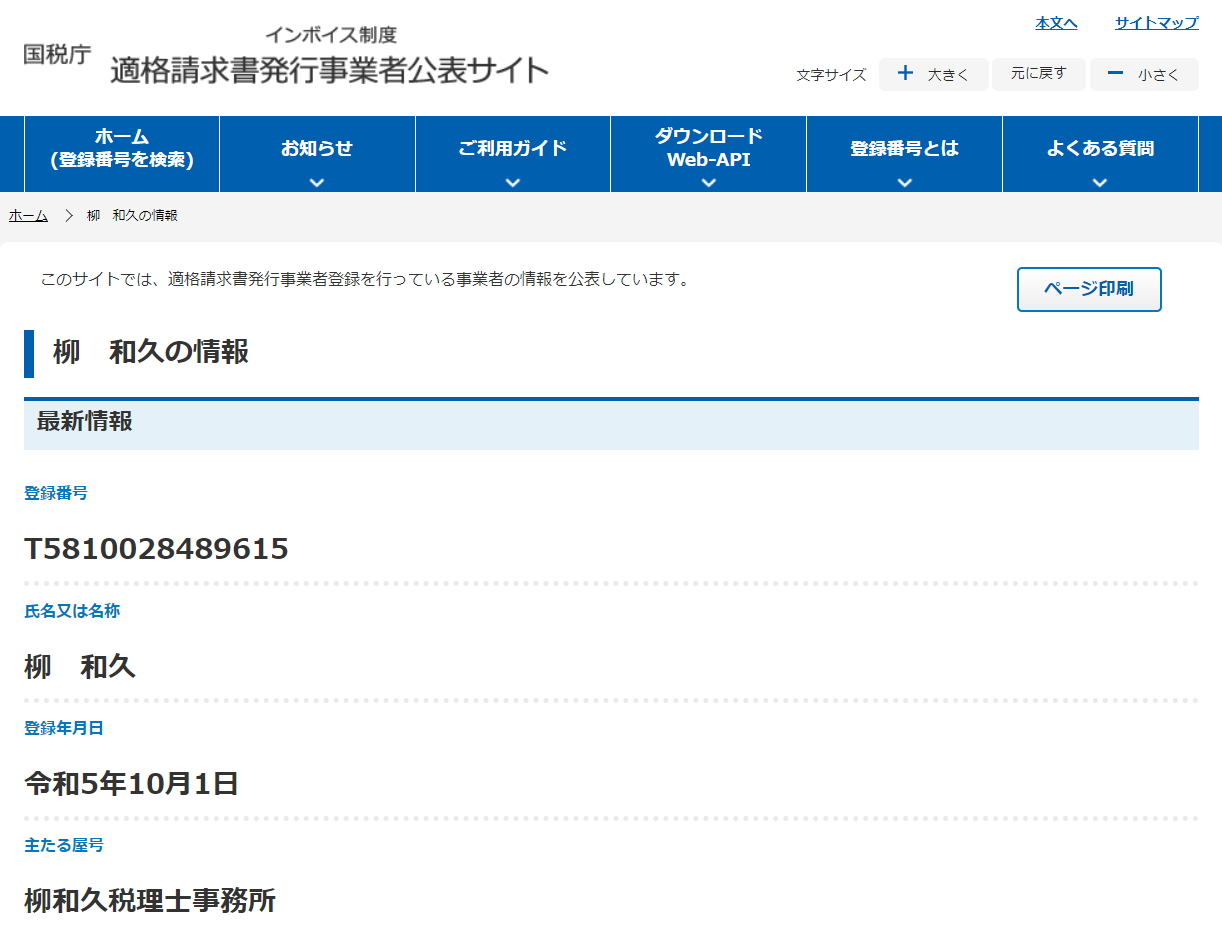Go to ホーム (登録番号を検索) menu
Viewport: 1222px width, 930px height.
point(122,154)
